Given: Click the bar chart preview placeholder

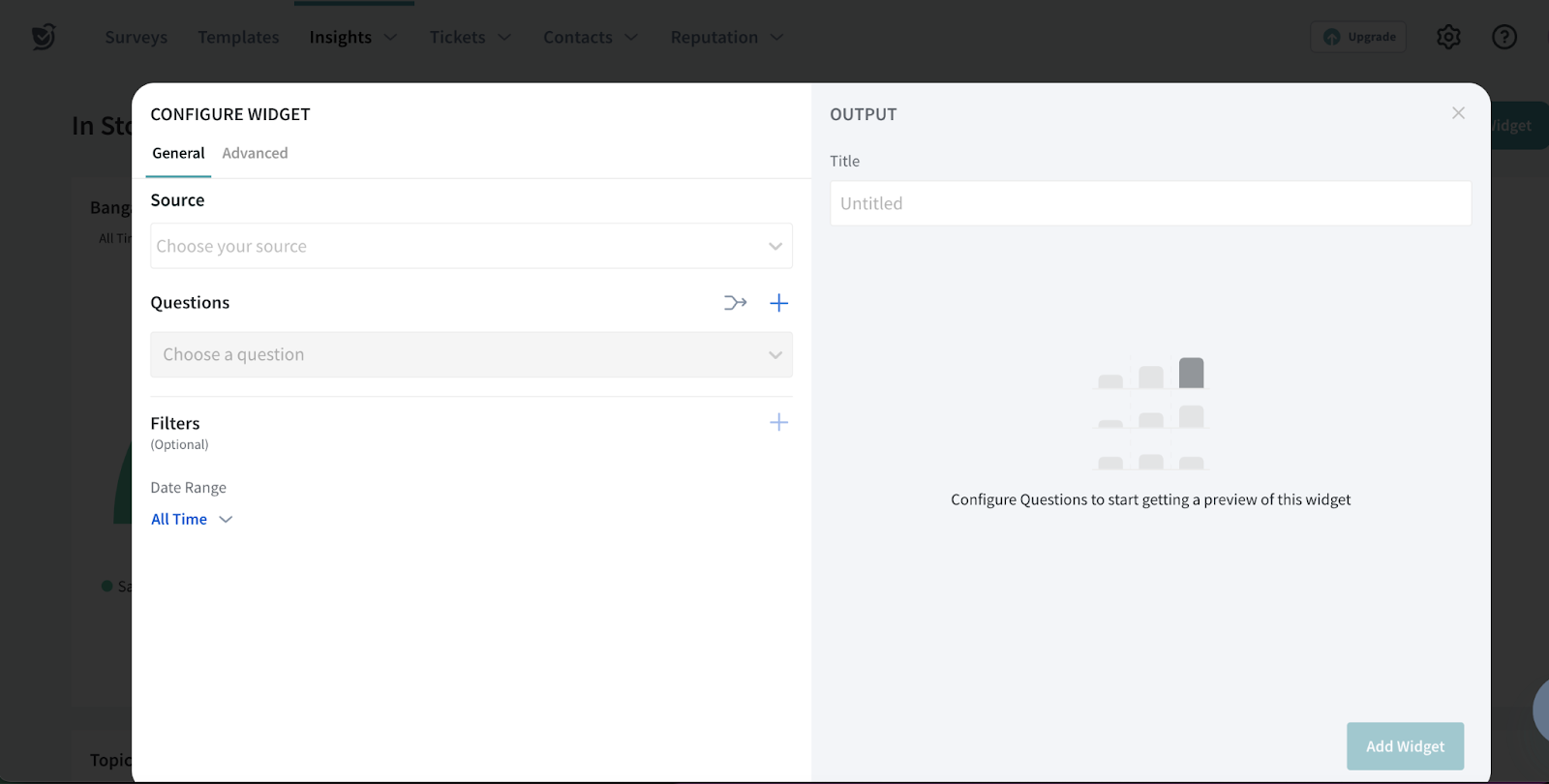Looking at the screenshot, I should click(x=1150, y=414).
